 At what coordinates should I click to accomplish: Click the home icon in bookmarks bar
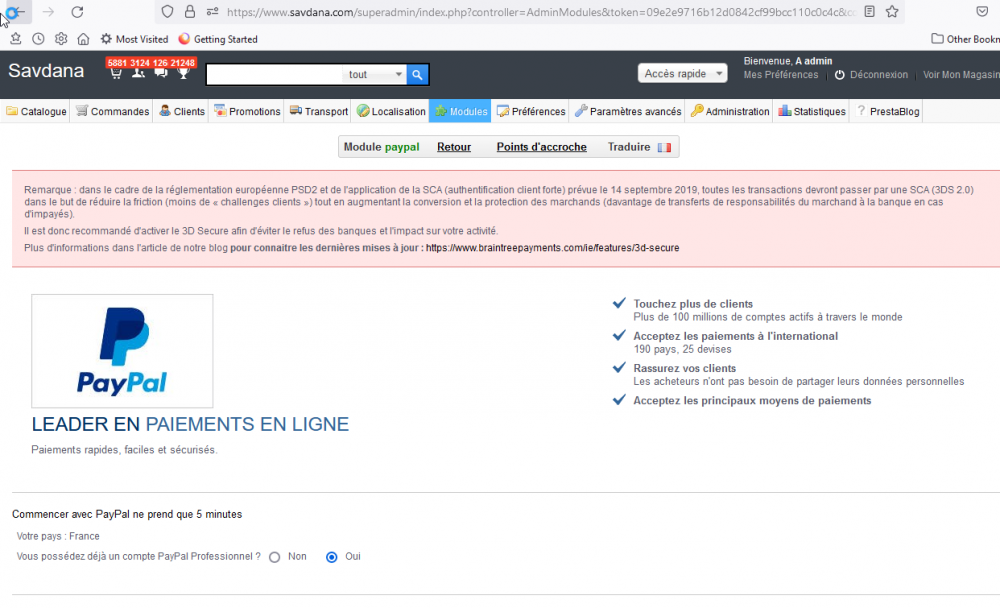click(x=83, y=39)
